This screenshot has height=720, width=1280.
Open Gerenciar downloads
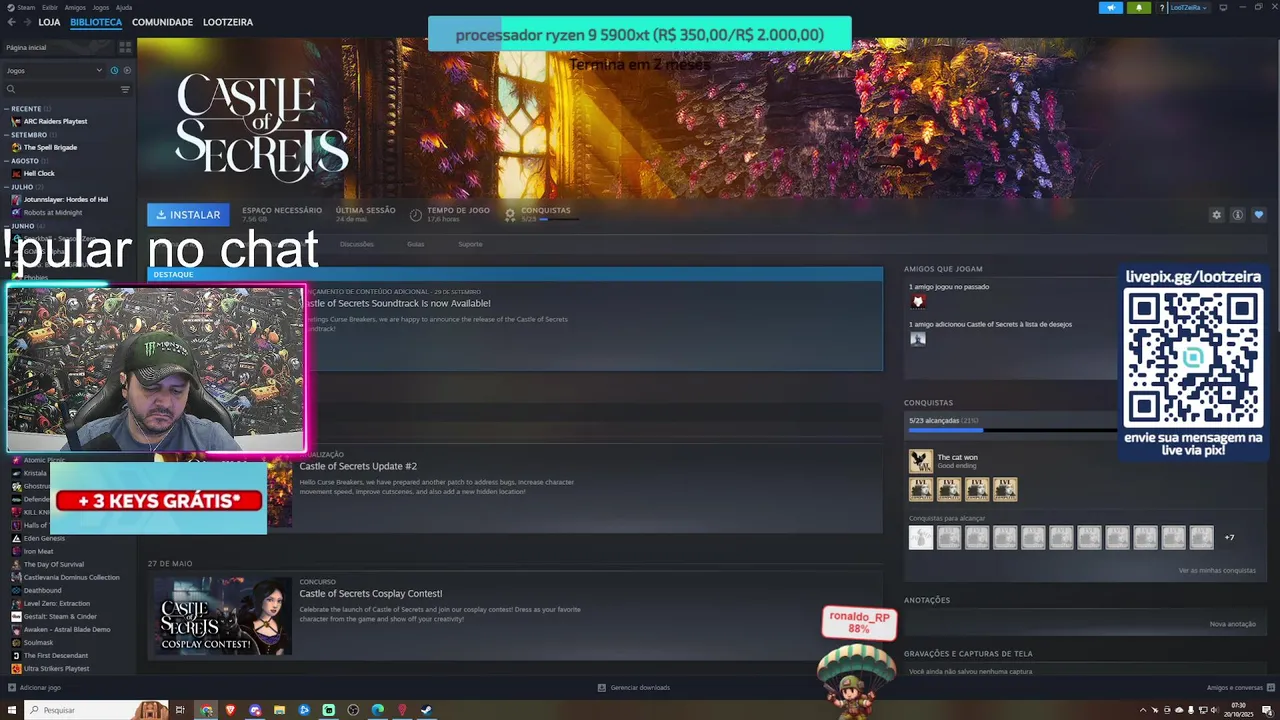click(634, 687)
